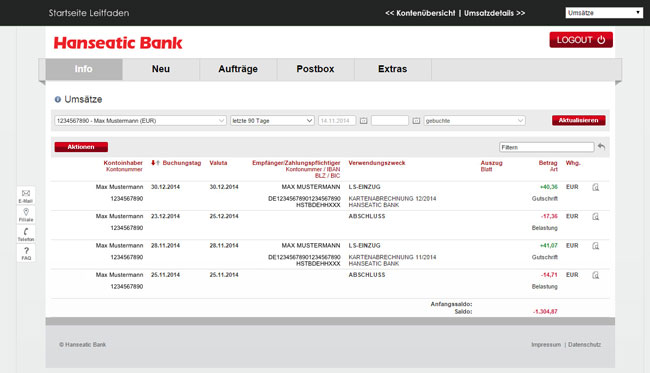Go to Startseite Leitfaden
The height and width of the screenshot is (373, 650).
(89, 13)
